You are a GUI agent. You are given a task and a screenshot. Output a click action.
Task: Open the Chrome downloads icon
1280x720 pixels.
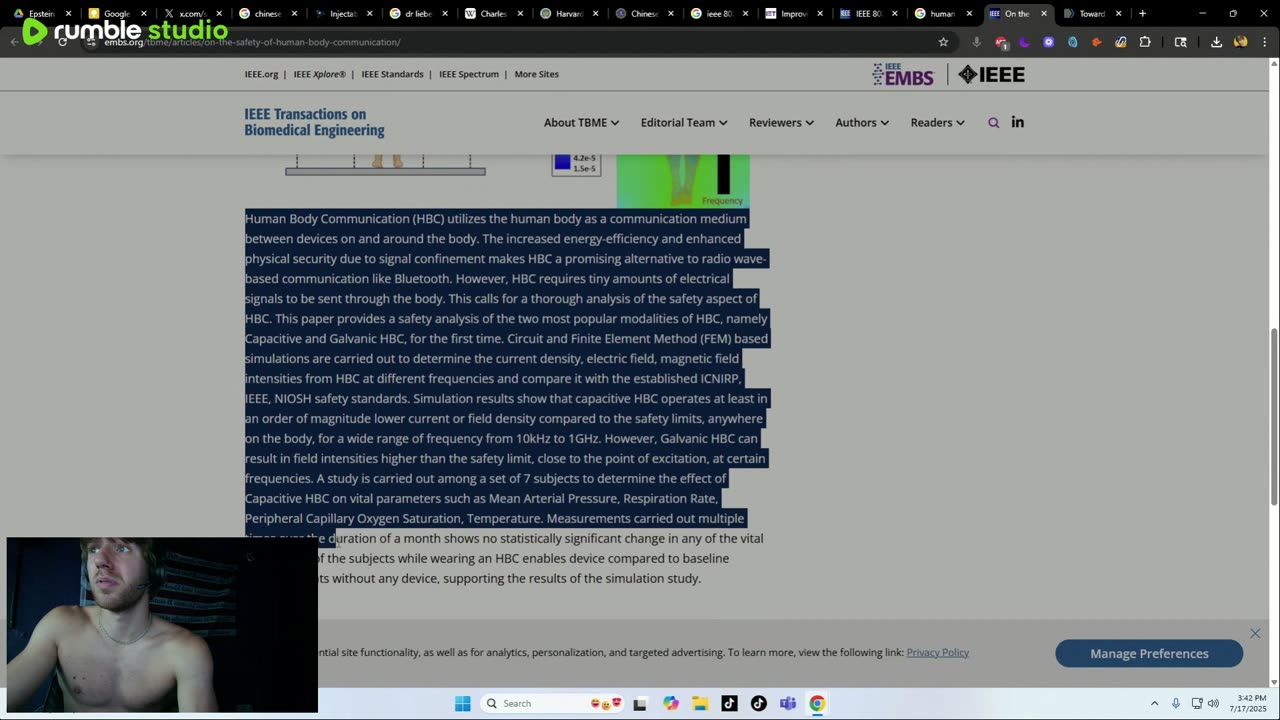(x=1216, y=42)
